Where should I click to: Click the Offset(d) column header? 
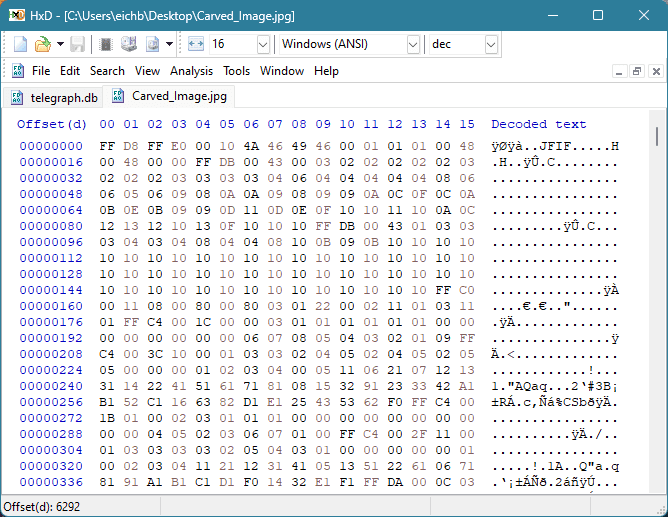(x=52, y=124)
